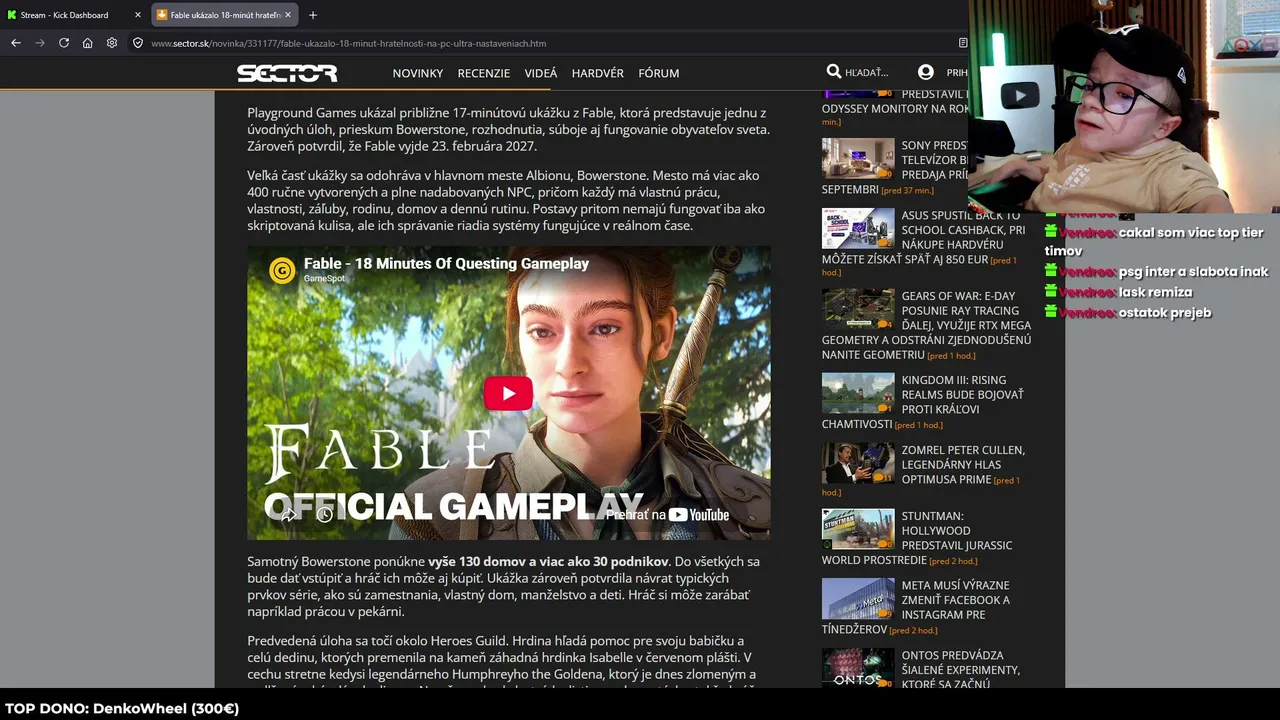The image size is (1280, 720).
Task: Click the YouTube logo on the video
Action: (699, 514)
